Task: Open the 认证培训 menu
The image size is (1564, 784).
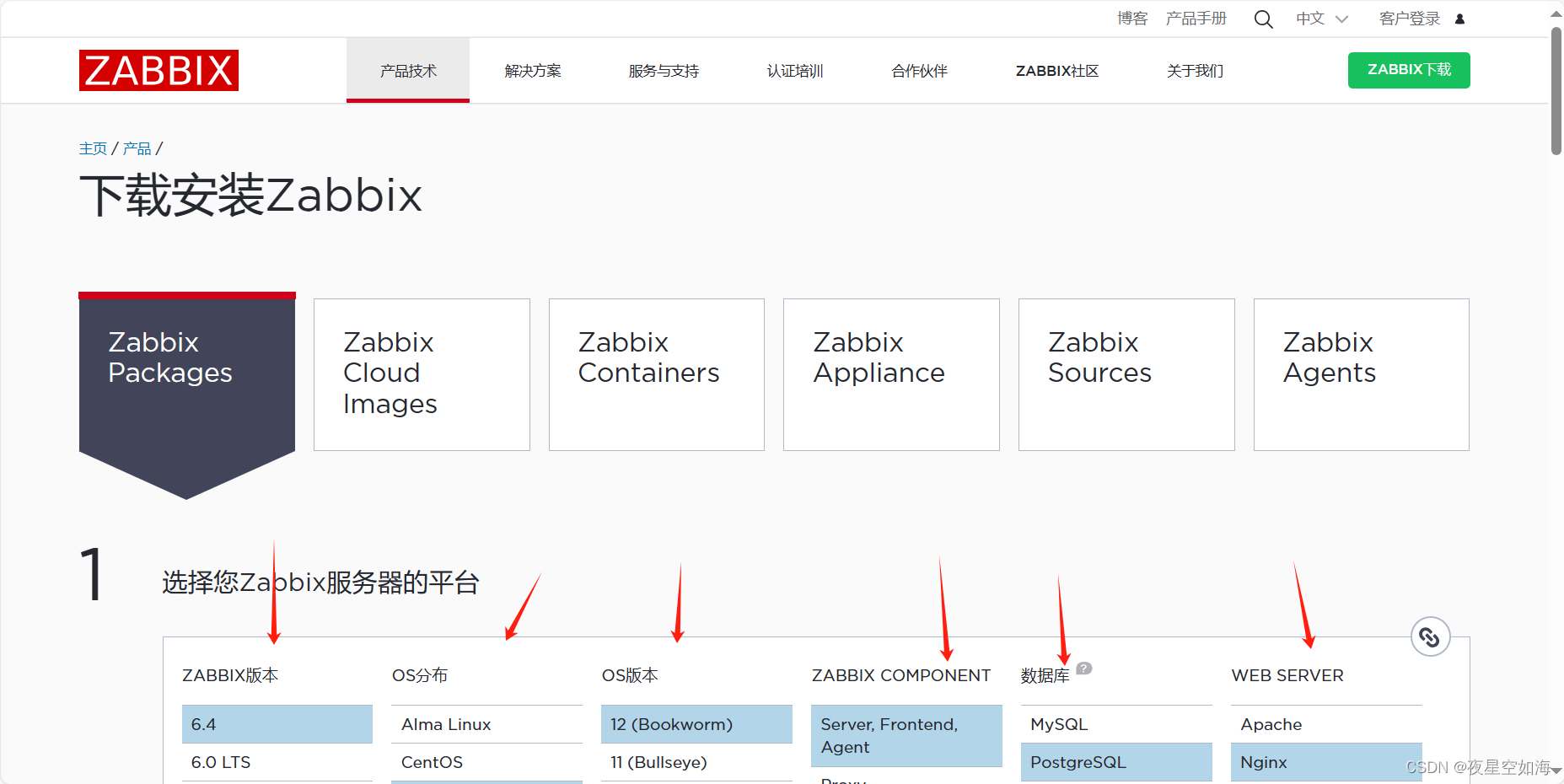Action: click(x=795, y=71)
